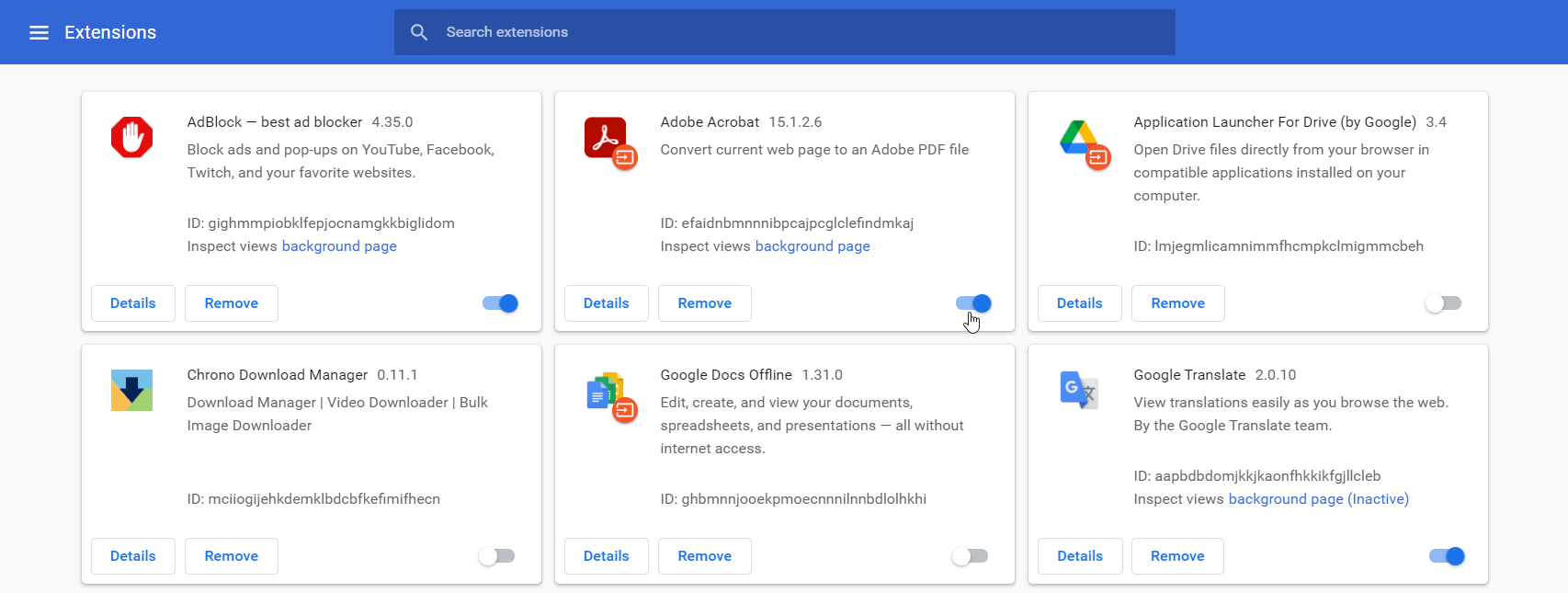Open Details for AdBlock

coord(133,303)
